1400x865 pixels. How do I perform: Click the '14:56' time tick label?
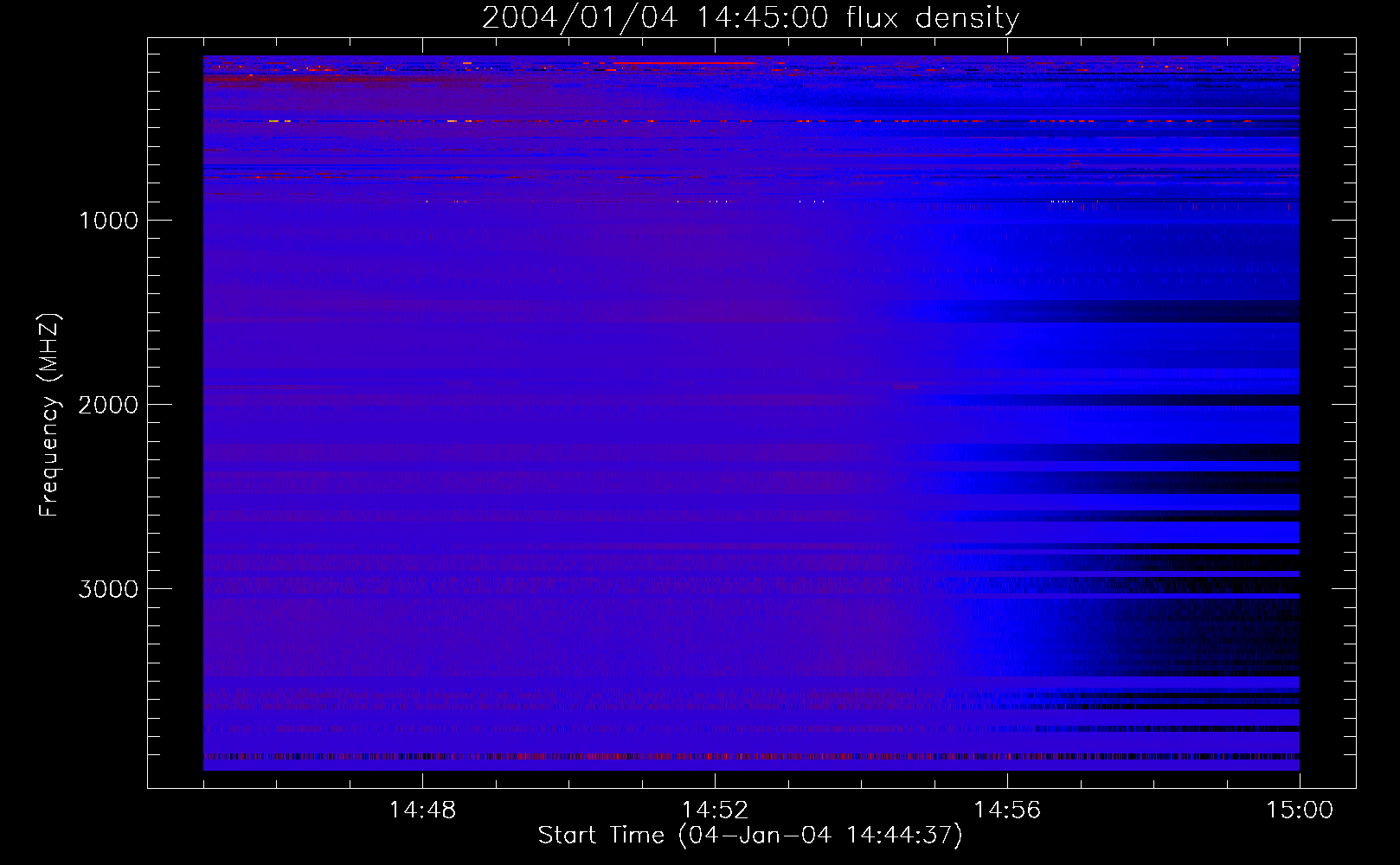click(1007, 810)
